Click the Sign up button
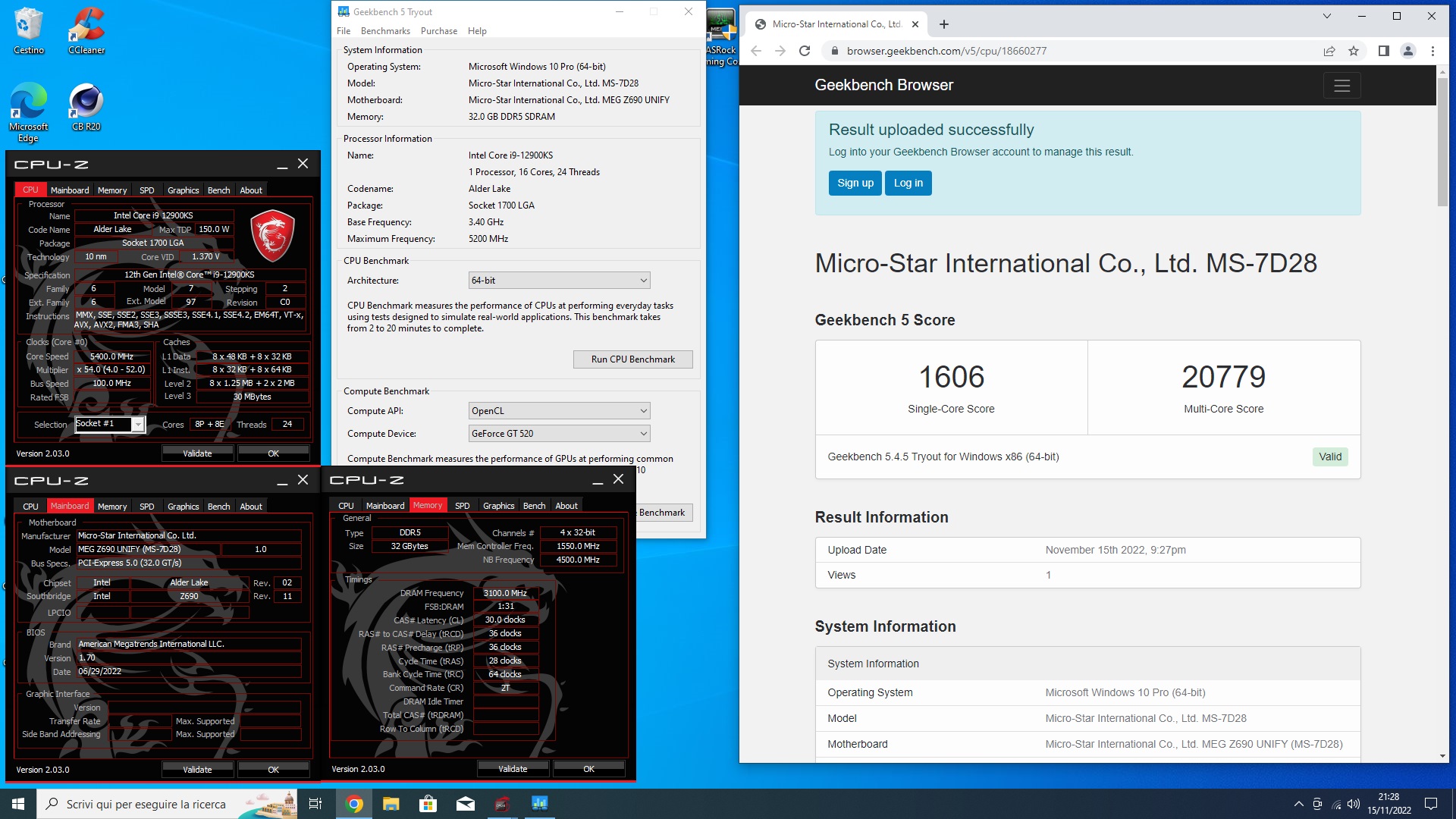Image resolution: width=1456 pixels, height=819 pixels. click(x=855, y=183)
